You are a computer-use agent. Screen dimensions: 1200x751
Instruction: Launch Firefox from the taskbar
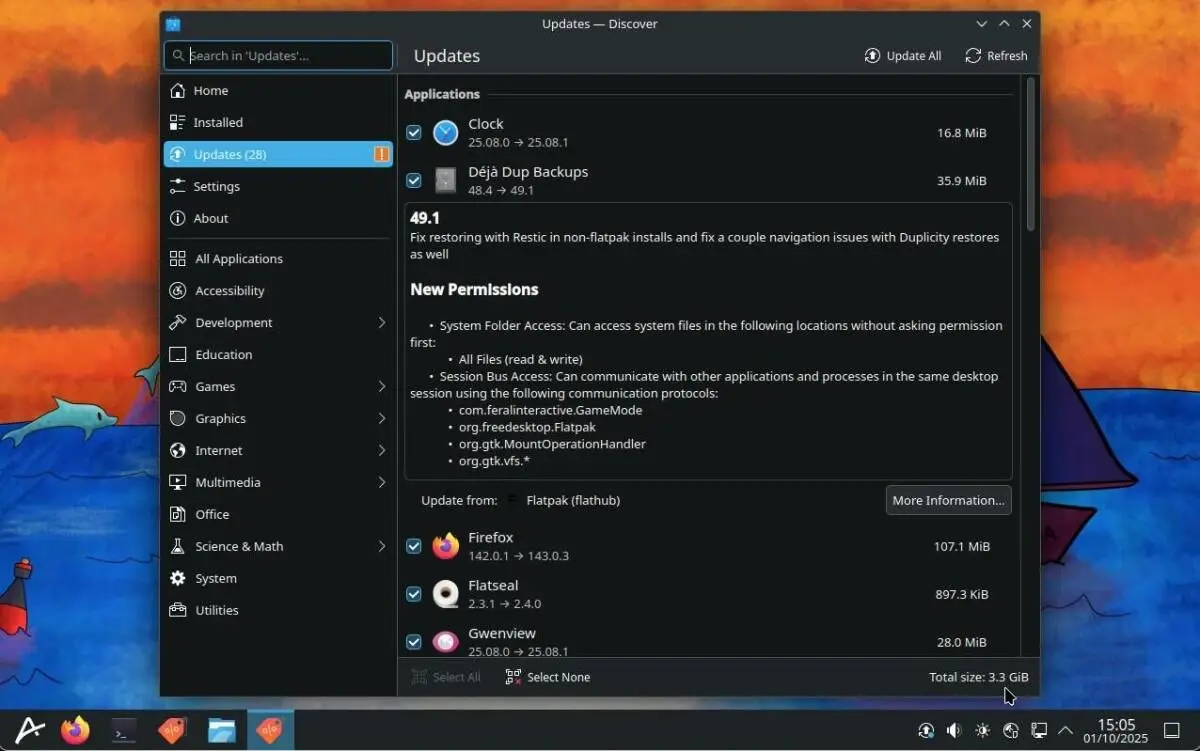coord(75,731)
